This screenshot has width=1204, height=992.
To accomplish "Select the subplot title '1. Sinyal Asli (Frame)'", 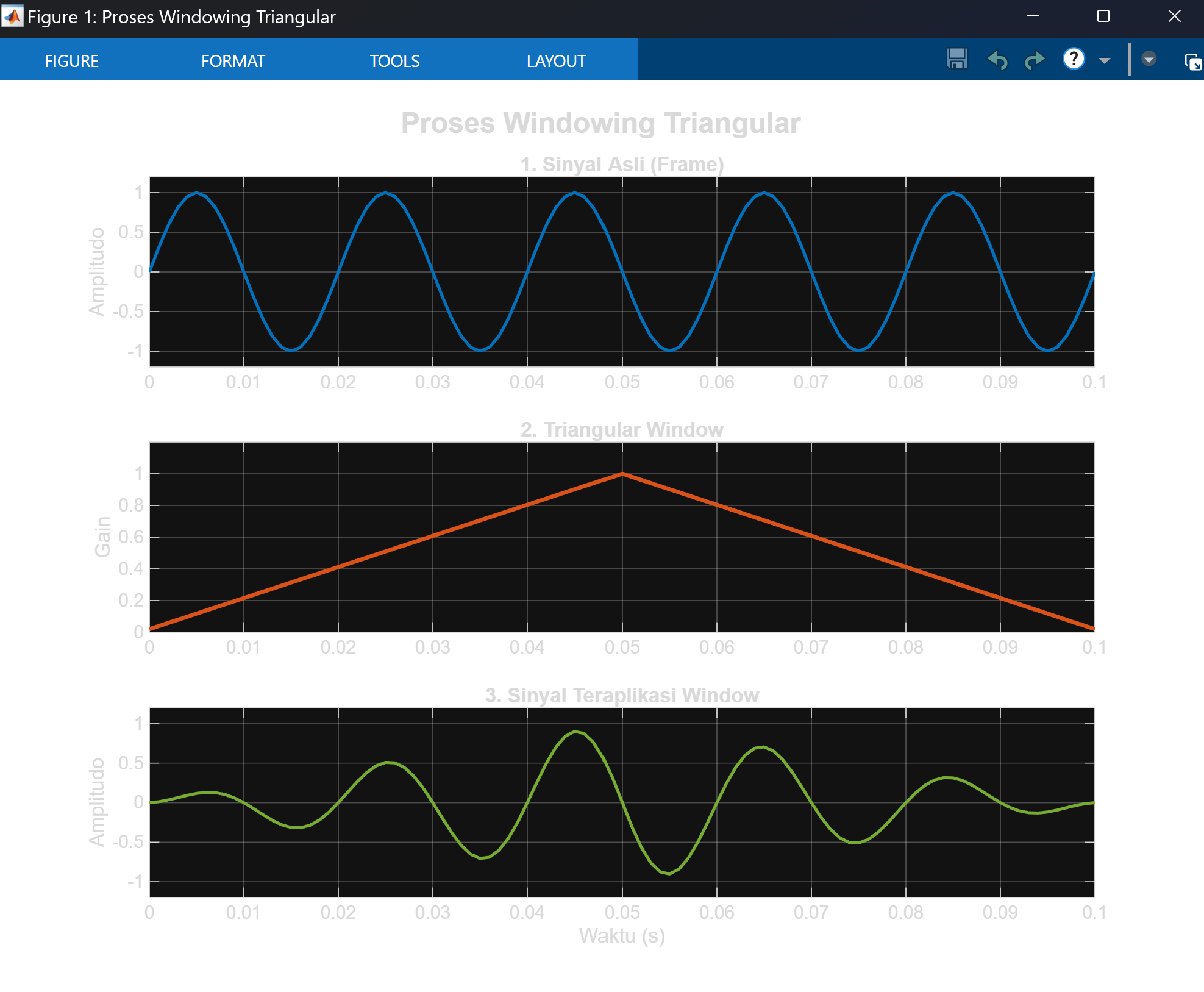I will pyautogui.click(x=622, y=165).
